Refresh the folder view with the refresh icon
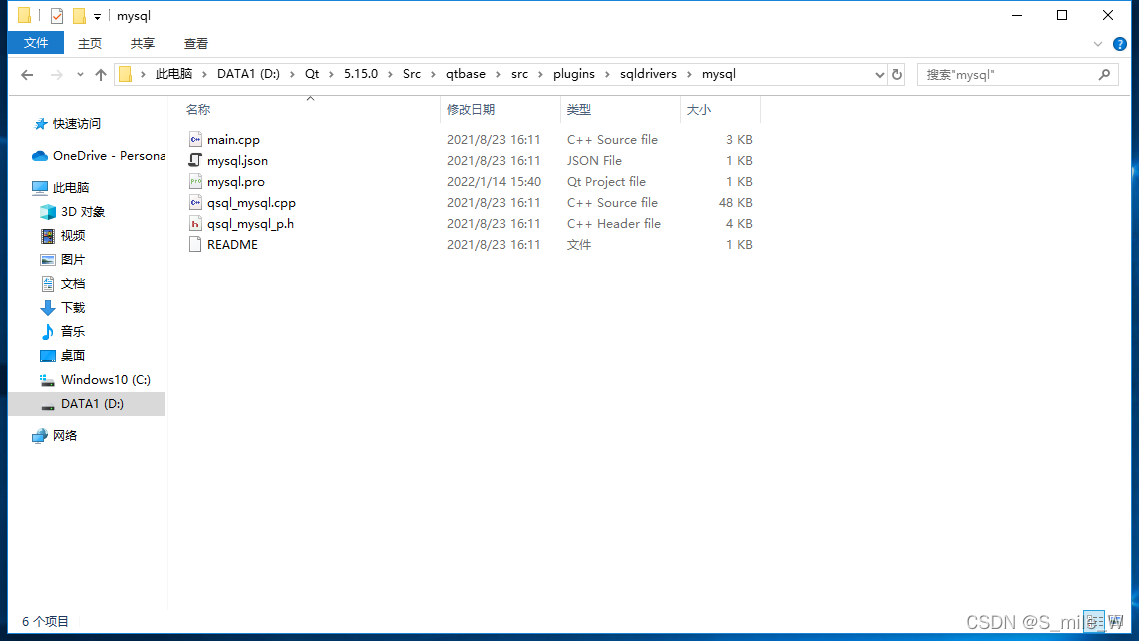Screen dimensions: 1139x641 coord(896,74)
